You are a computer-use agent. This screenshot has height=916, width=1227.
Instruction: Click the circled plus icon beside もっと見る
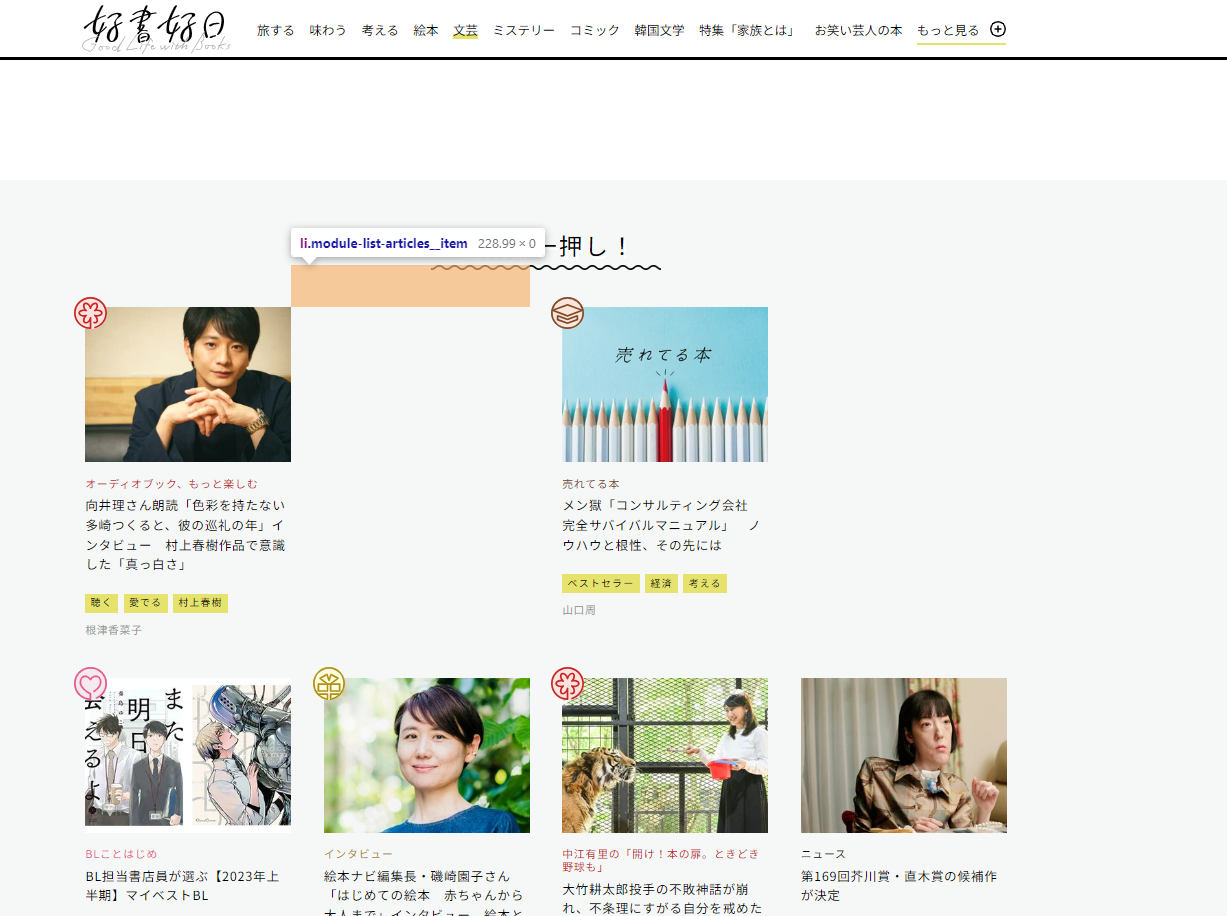(x=997, y=29)
